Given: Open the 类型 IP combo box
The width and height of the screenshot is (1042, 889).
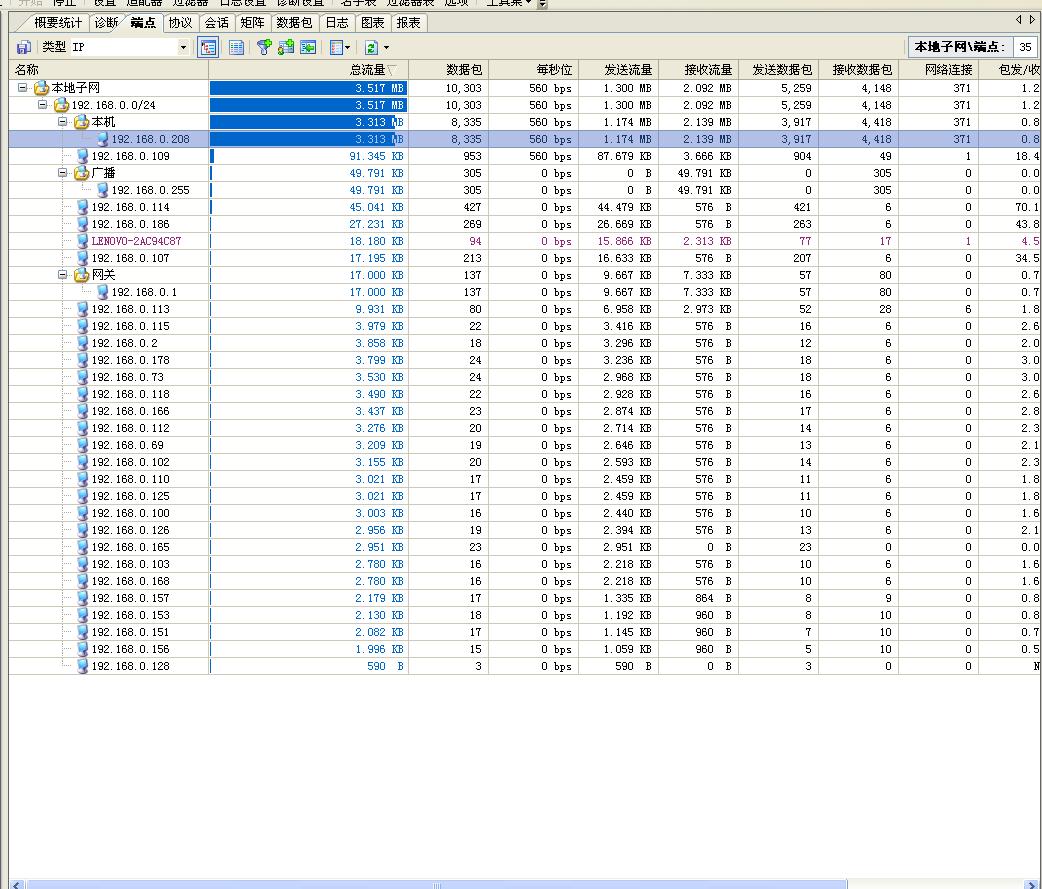Looking at the screenshot, I should 183,47.
